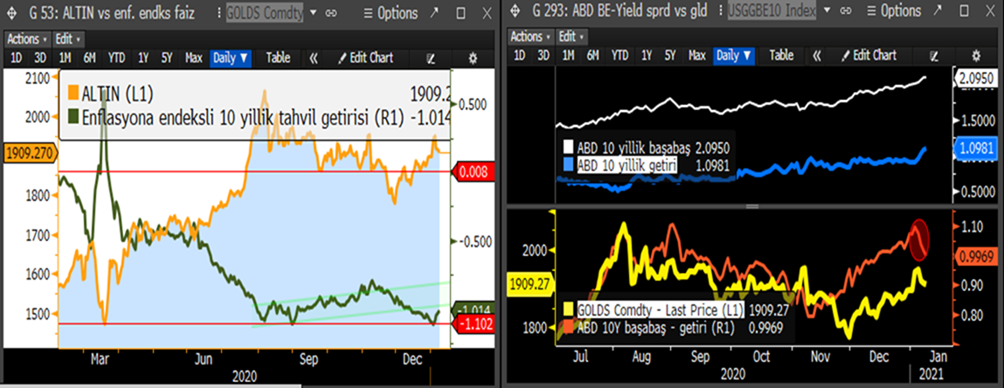Click orange 1909.270 price axis label
Screen dimensions: 1004x388
30,154
